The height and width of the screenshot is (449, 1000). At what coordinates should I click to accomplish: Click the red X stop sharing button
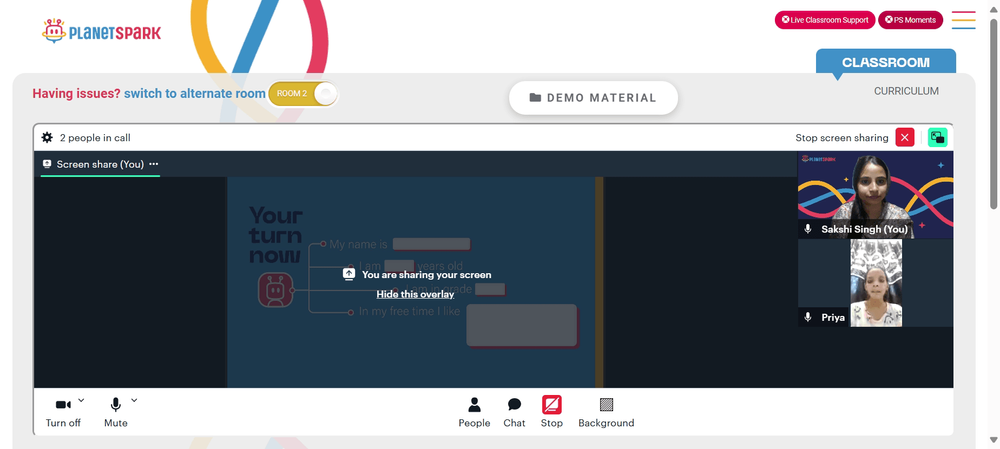click(904, 137)
